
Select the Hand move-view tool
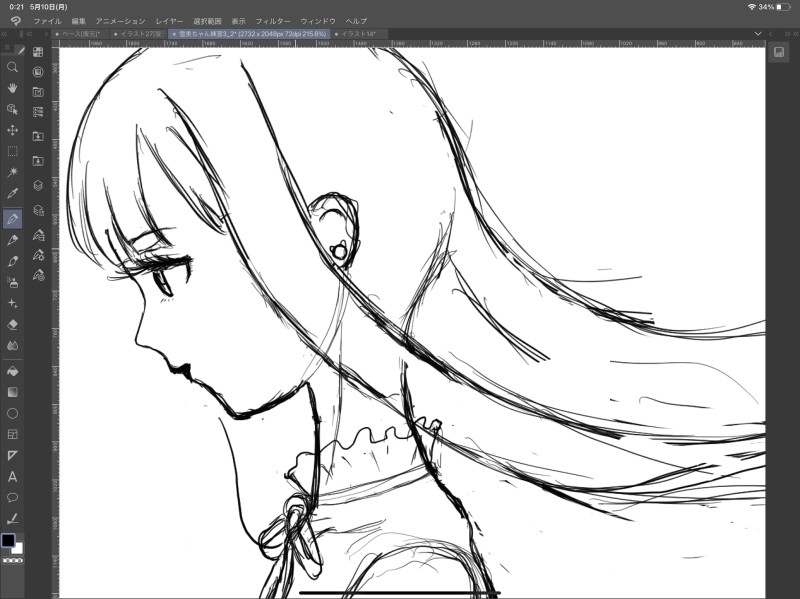(x=12, y=88)
